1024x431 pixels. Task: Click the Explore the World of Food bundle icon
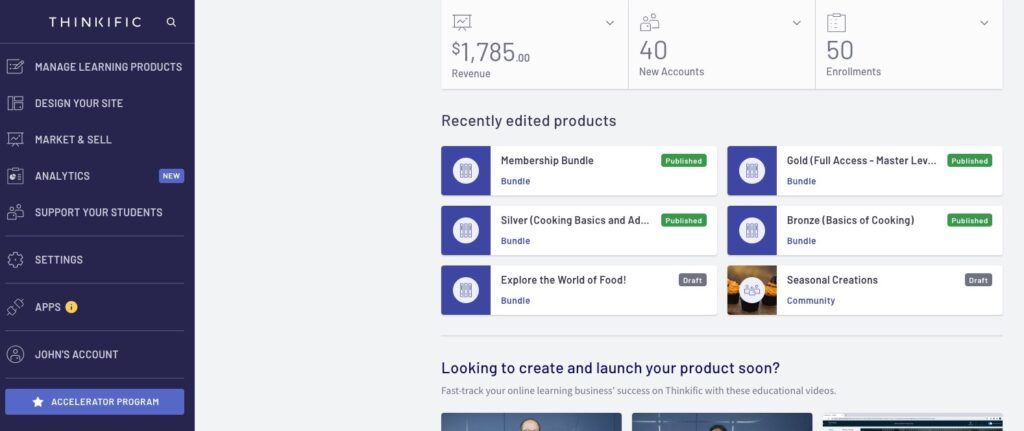click(x=466, y=290)
